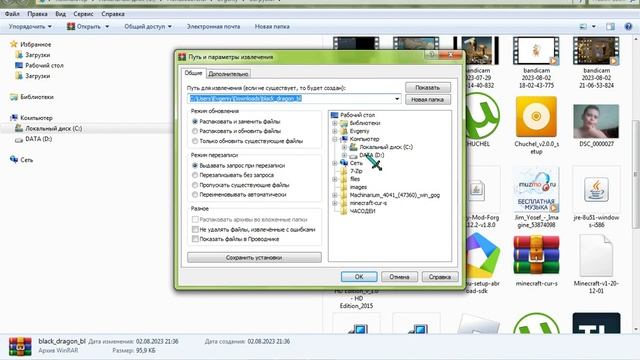Toggle the preview pane icon
Screen dimensions: 640x360
pos(610,27)
